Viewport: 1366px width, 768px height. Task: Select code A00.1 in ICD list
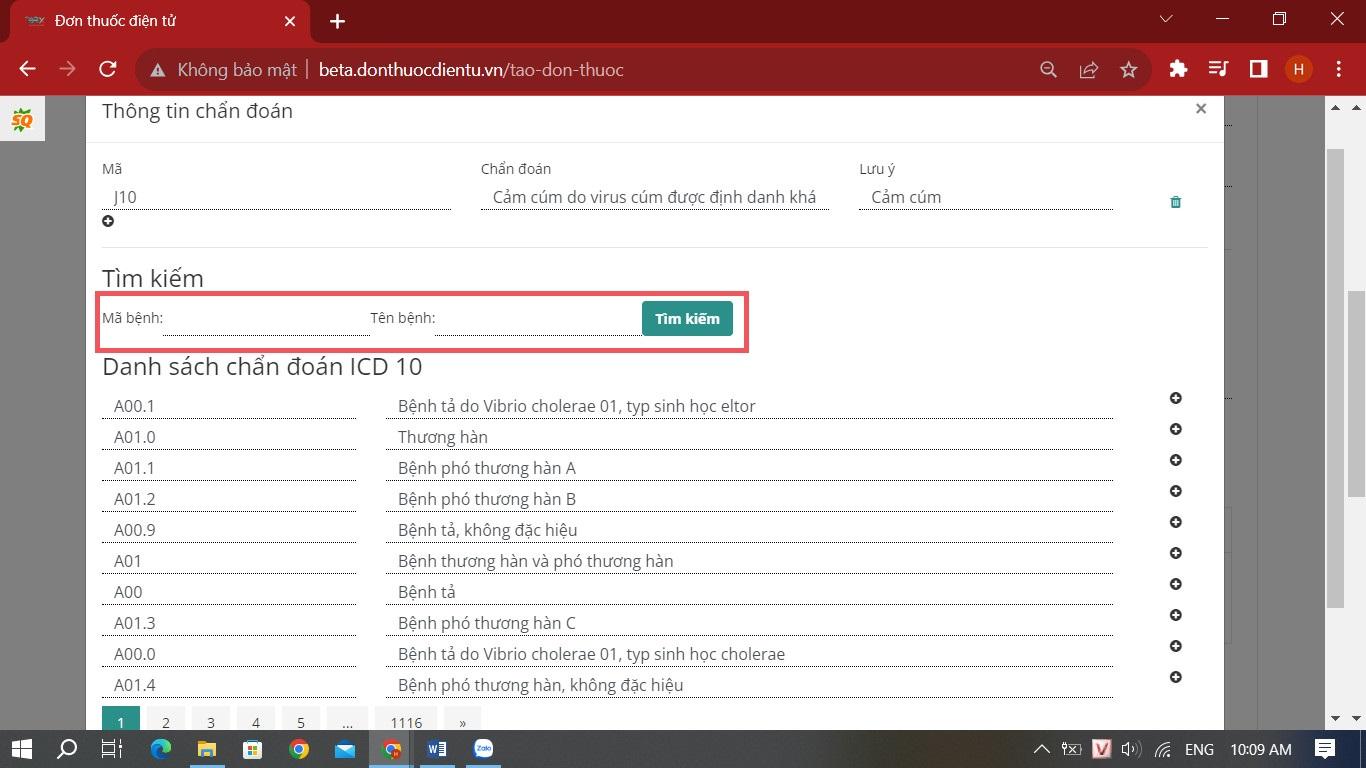click(x=229, y=406)
